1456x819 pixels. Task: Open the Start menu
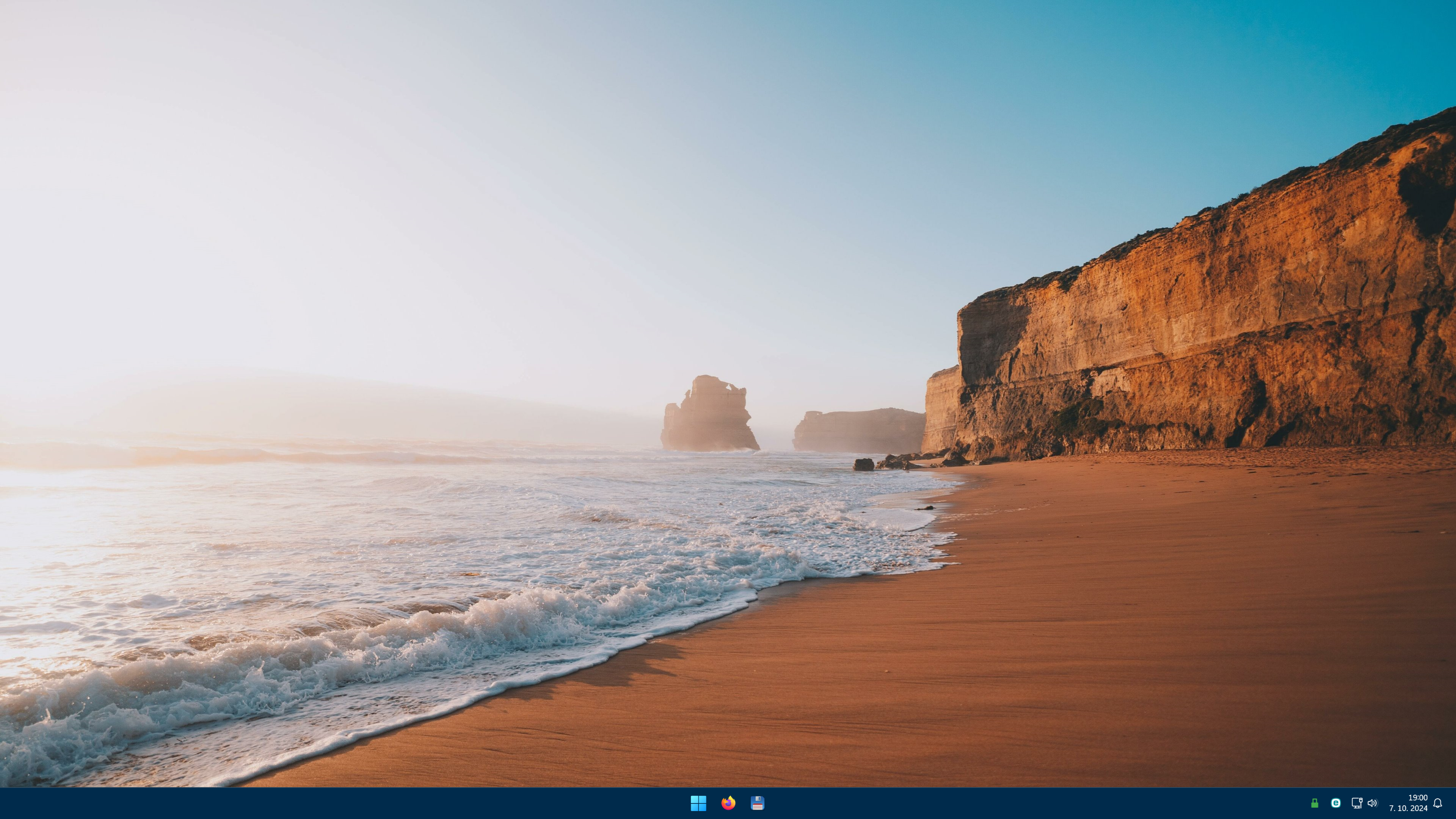pyautogui.click(x=698, y=803)
